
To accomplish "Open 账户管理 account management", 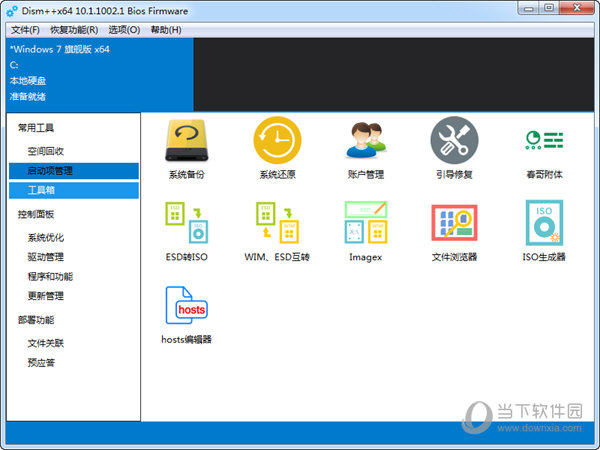I will (366, 148).
